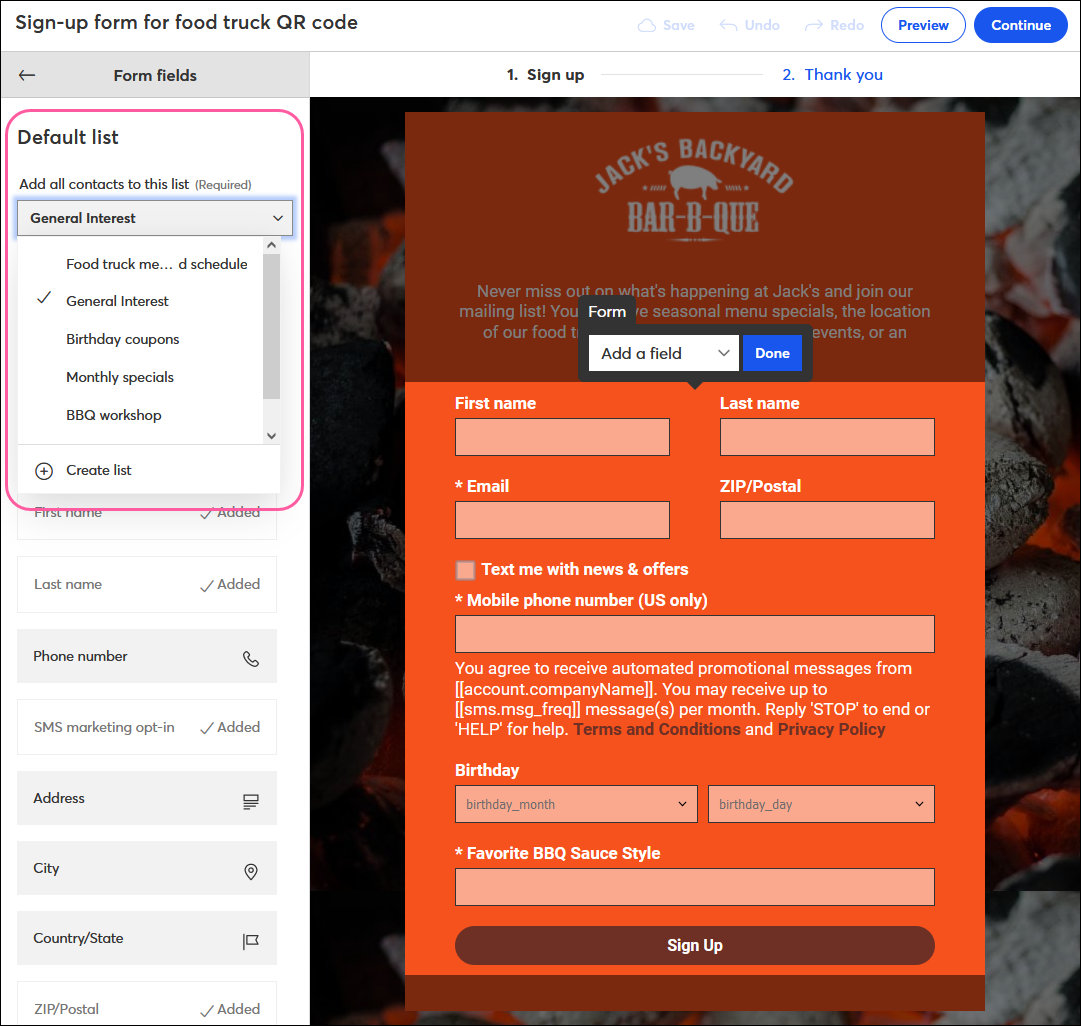Open the General Interest default list dropdown
The image size is (1081, 1026).
(x=155, y=218)
